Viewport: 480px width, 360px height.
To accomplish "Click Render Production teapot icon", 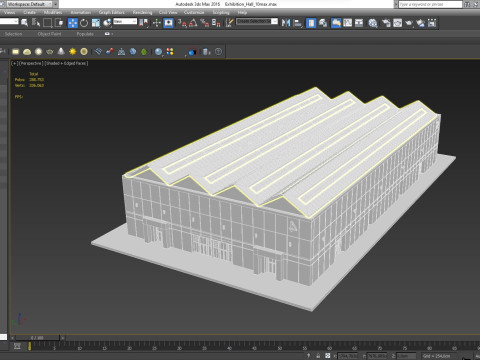I will pyautogui.click(x=409, y=23).
